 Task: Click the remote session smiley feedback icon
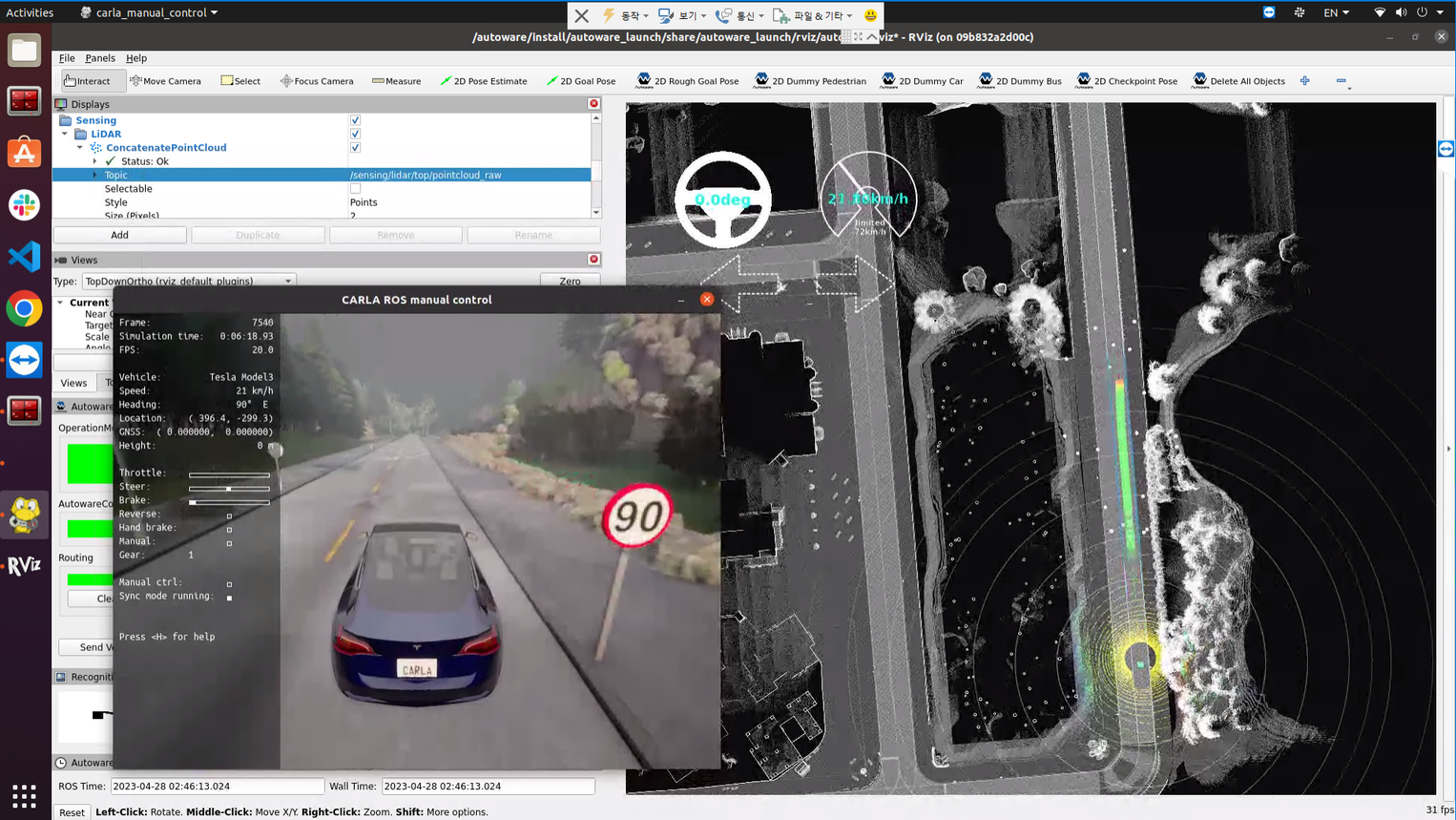pos(870,15)
